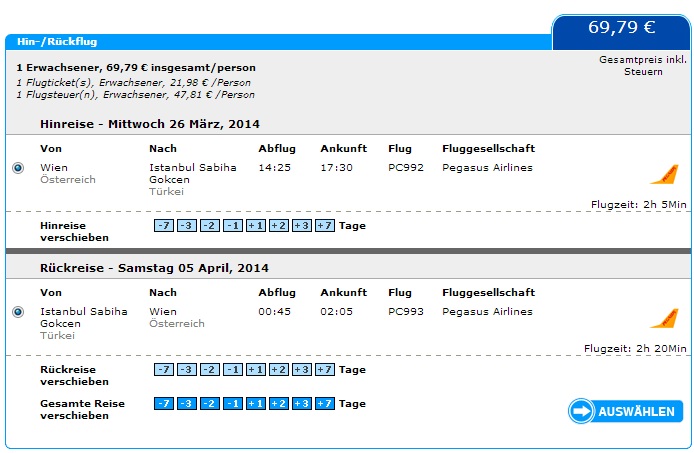
Task: Shift Rückreise by +1 day
Action: pos(256,369)
